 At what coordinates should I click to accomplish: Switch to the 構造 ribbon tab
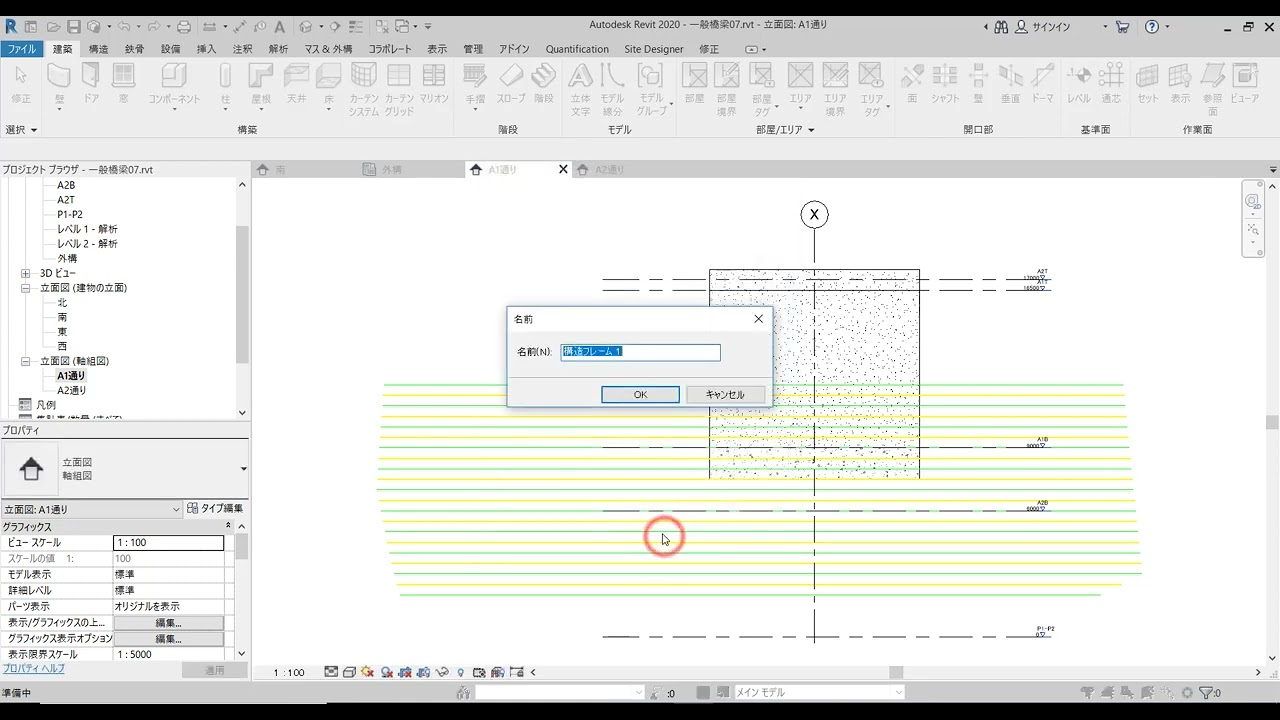(x=99, y=49)
